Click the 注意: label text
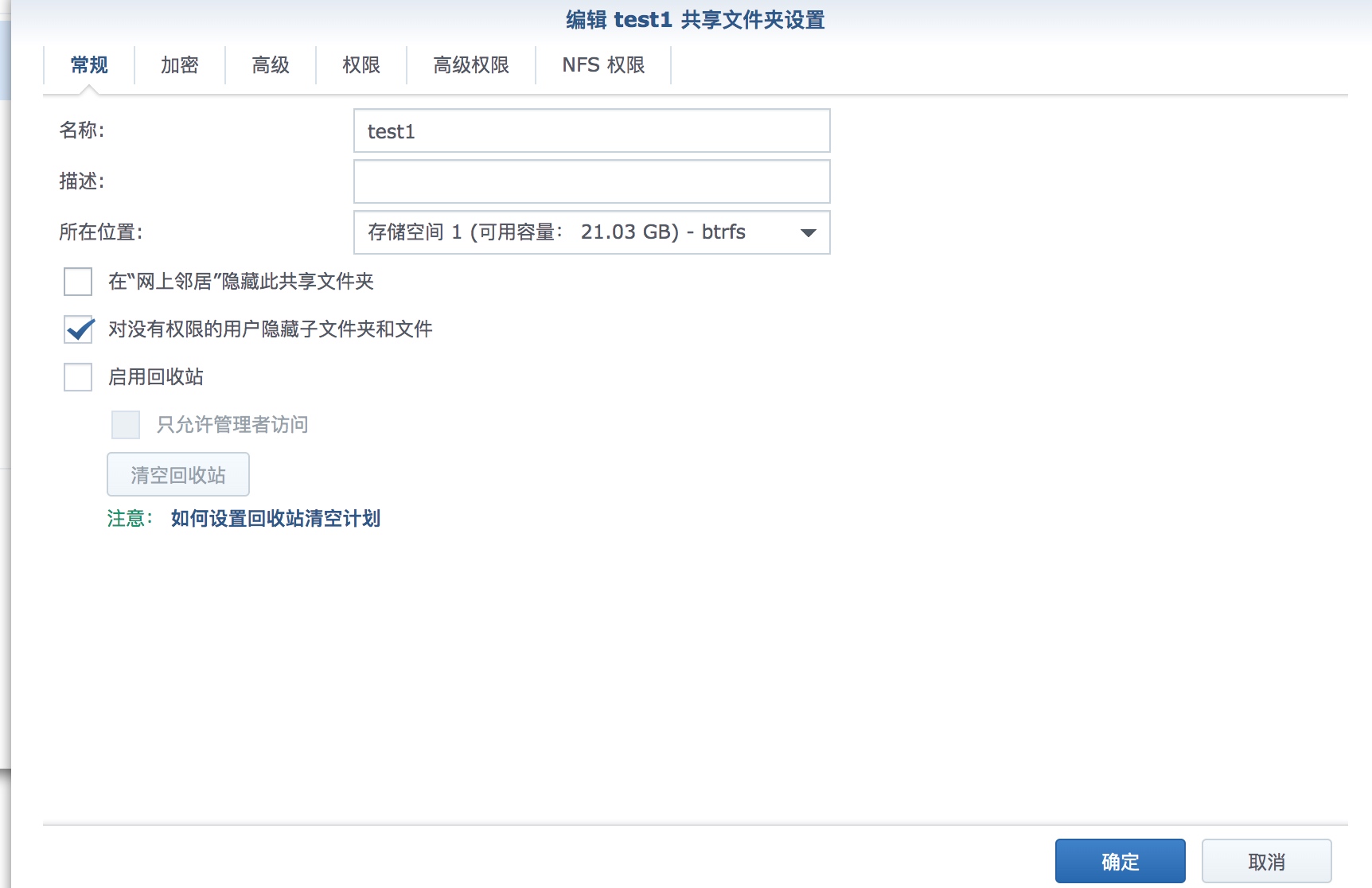Screen dimensions: 1372x888 (x=130, y=519)
